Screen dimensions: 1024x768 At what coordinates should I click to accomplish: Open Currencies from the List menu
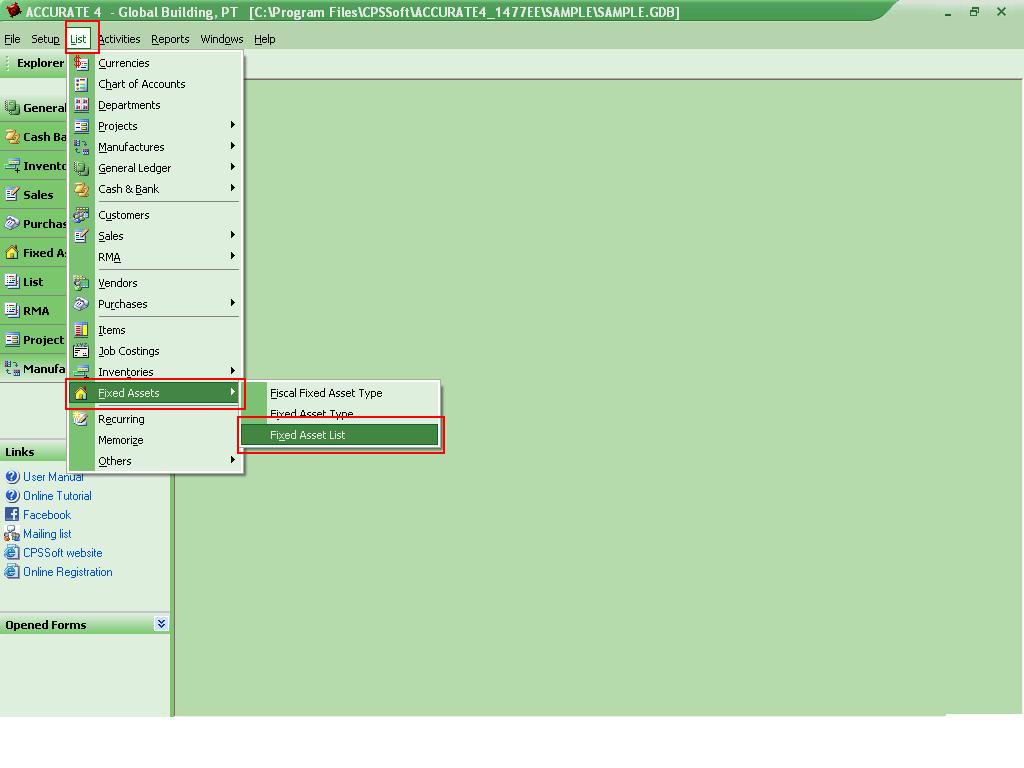(123, 62)
